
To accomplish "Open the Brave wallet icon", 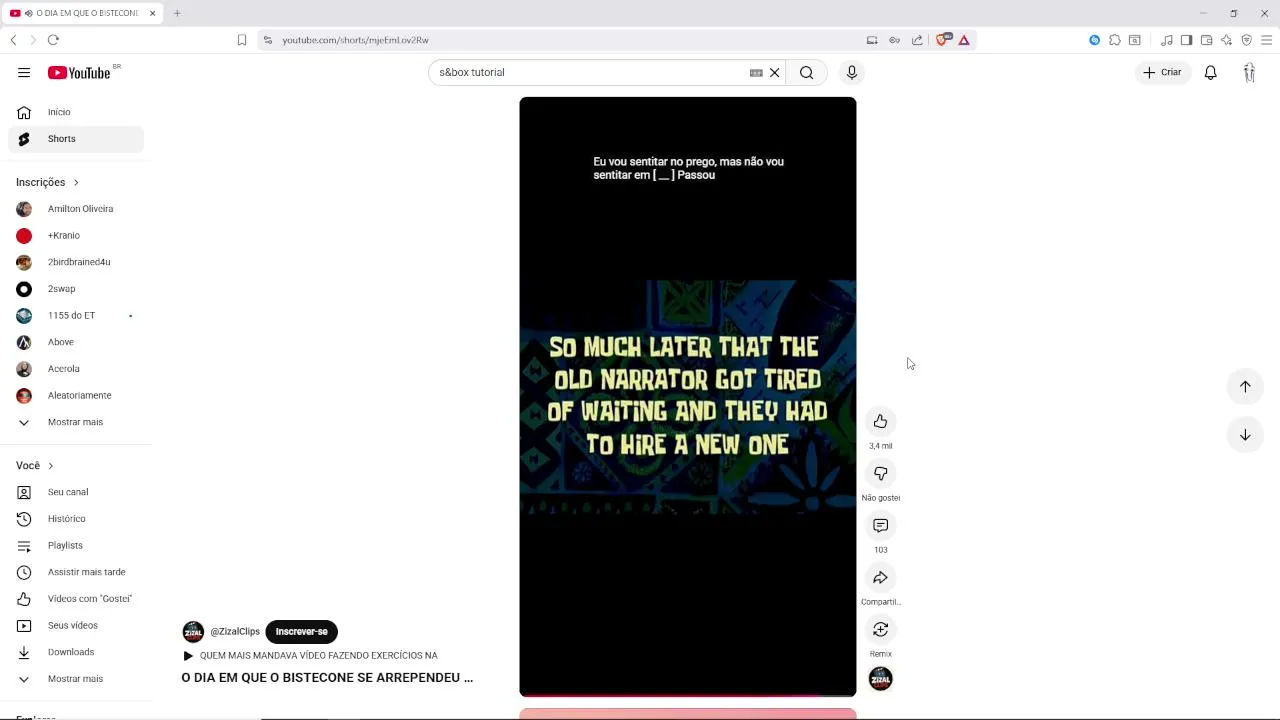I will [x=1206, y=40].
